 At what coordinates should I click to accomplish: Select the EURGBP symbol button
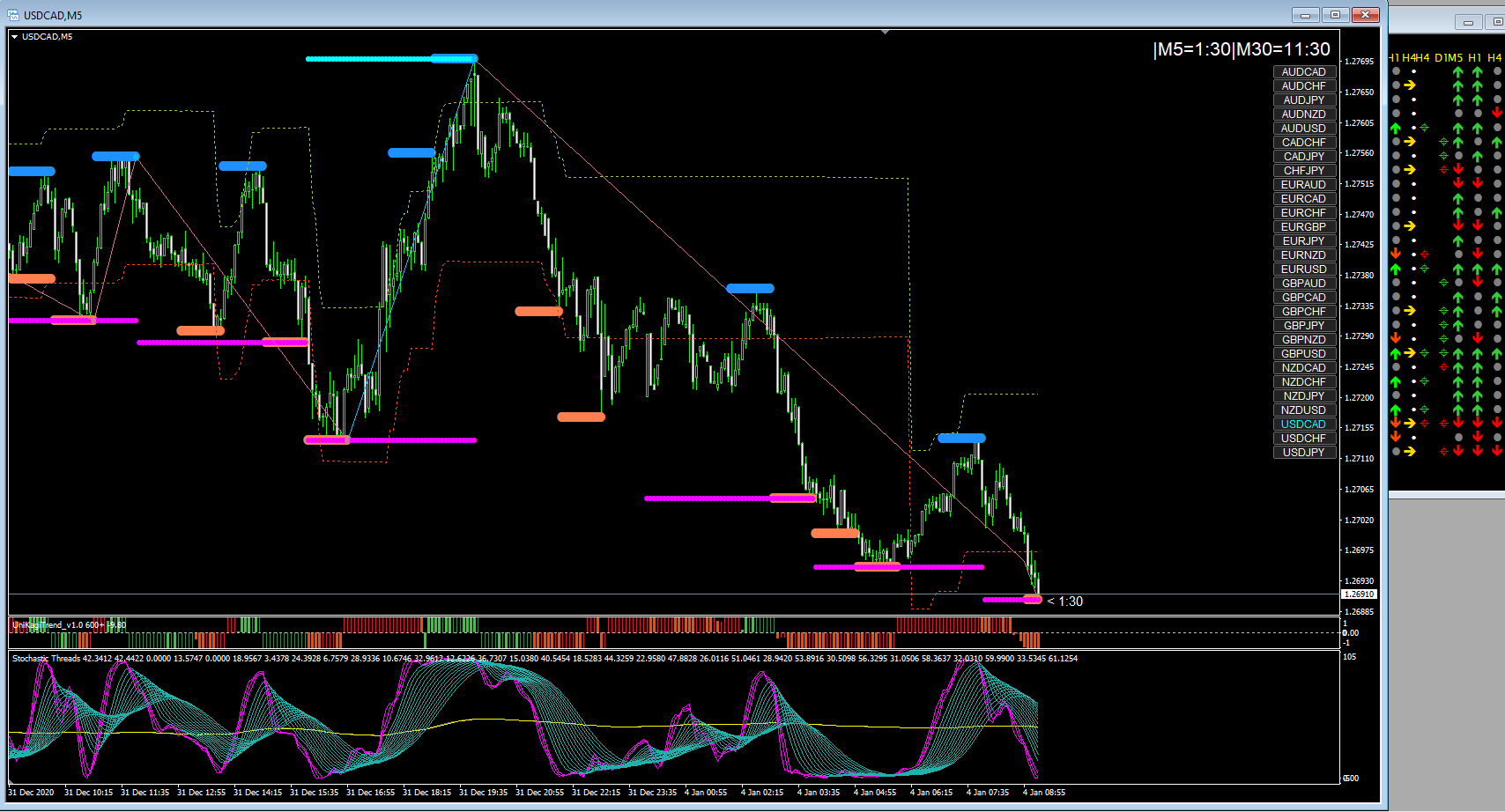pyautogui.click(x=1304, y=227)
